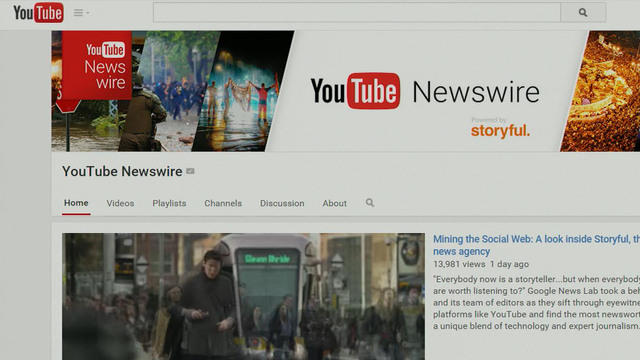Open the Home tab
This screenshot has height=360, width=640.
coord(76,203)
